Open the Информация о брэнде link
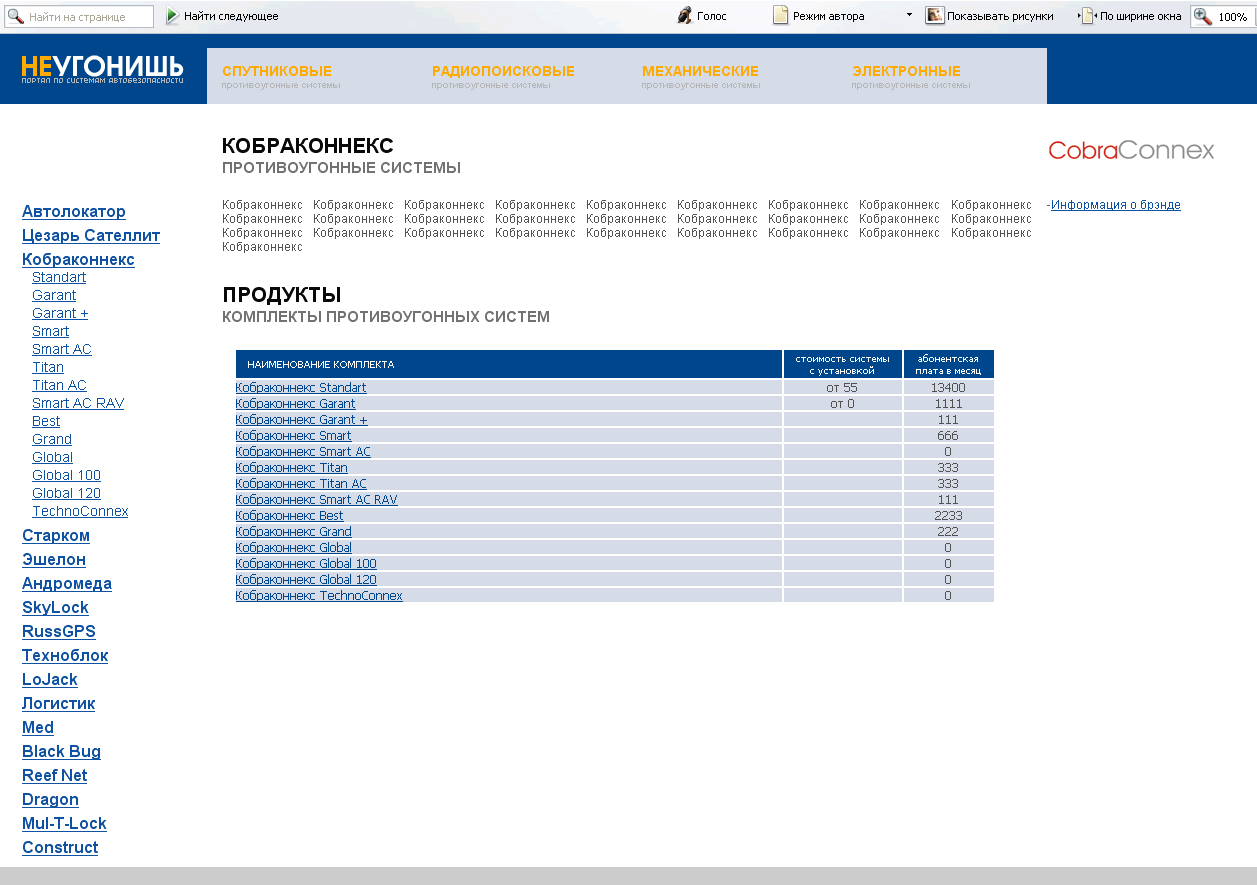 click(x=1116, y=205)
